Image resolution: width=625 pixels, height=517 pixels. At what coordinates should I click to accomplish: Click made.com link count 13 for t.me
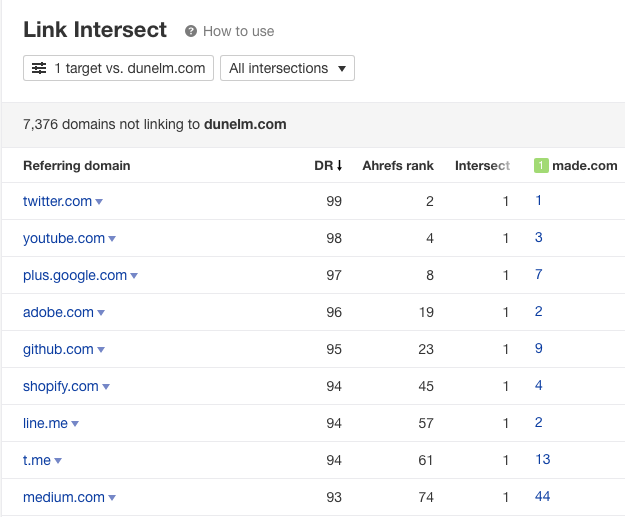542,460
